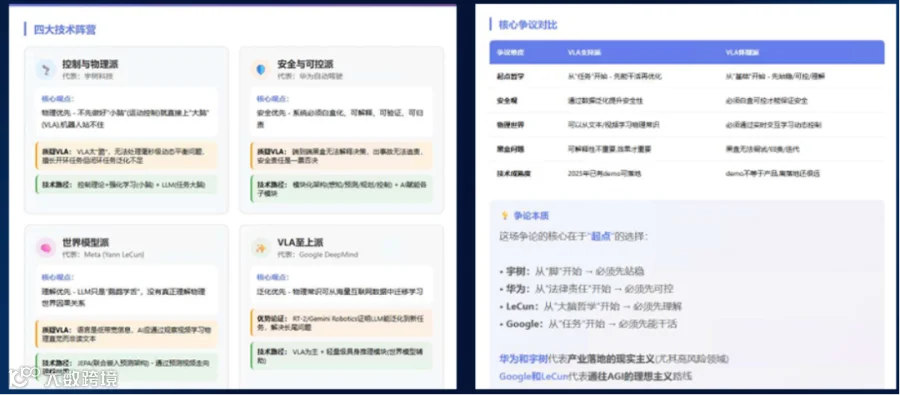Viewport: 900px width, 395px height.
Task: Click the 安全观 row label
Action: pos(507,100)
